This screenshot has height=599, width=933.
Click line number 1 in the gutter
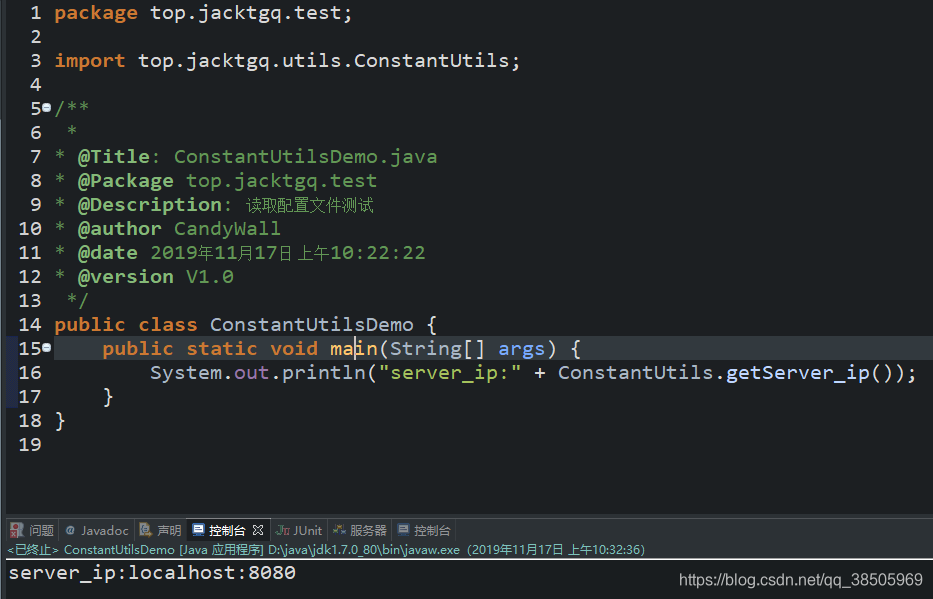click(x=36, y=13)
